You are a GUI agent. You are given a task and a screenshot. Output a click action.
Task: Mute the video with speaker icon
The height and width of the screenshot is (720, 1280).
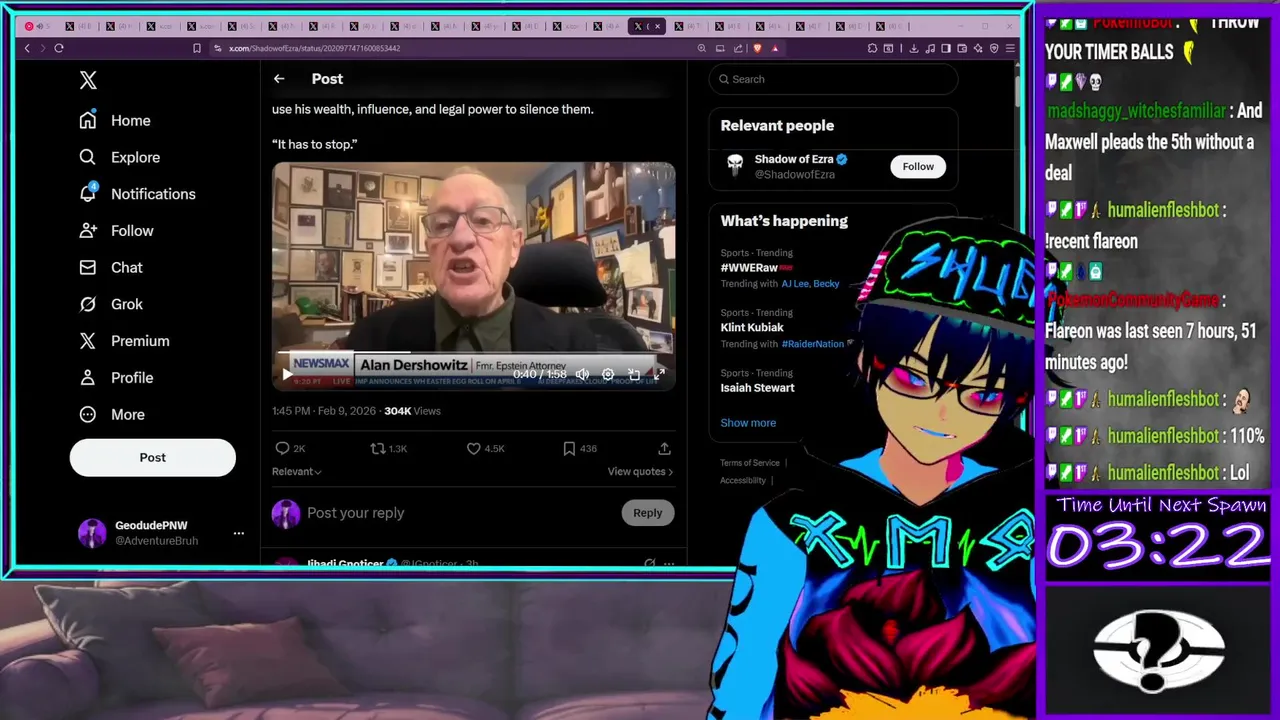582,374
